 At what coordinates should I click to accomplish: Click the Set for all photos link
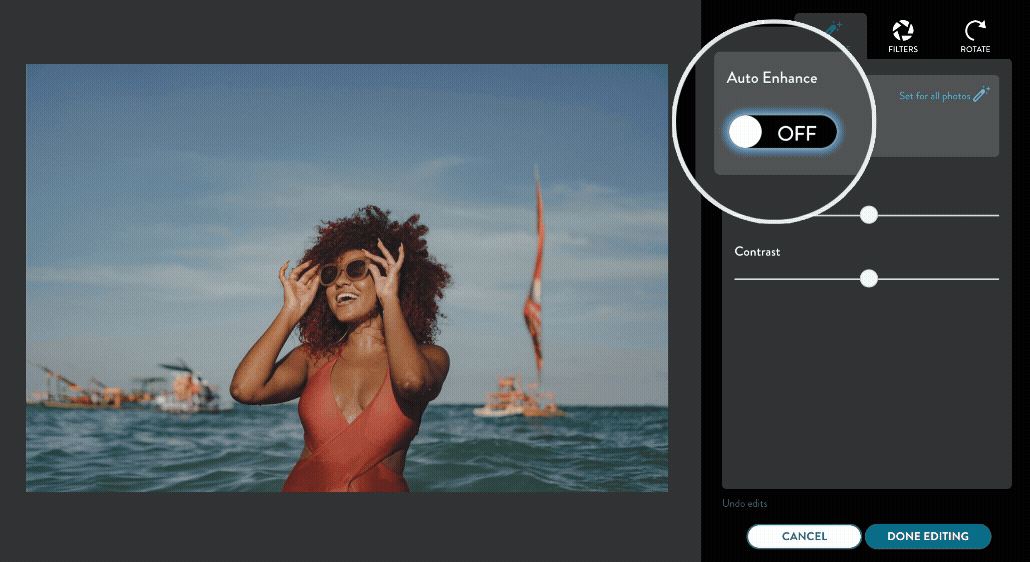[x=934, y=96]
